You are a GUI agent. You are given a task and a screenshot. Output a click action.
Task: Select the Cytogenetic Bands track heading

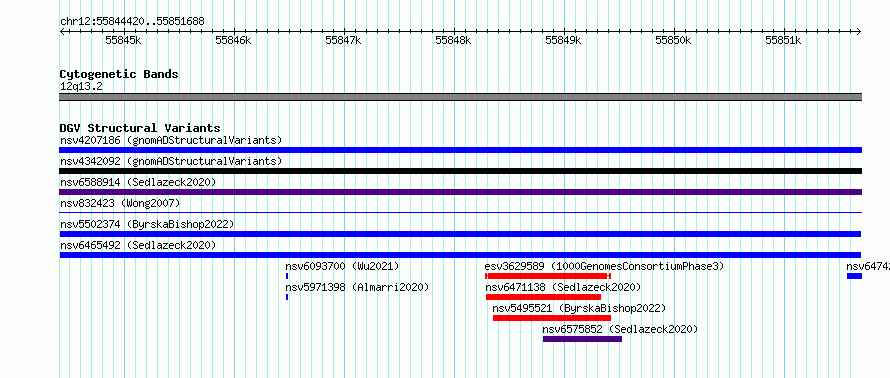click(119, 74)
